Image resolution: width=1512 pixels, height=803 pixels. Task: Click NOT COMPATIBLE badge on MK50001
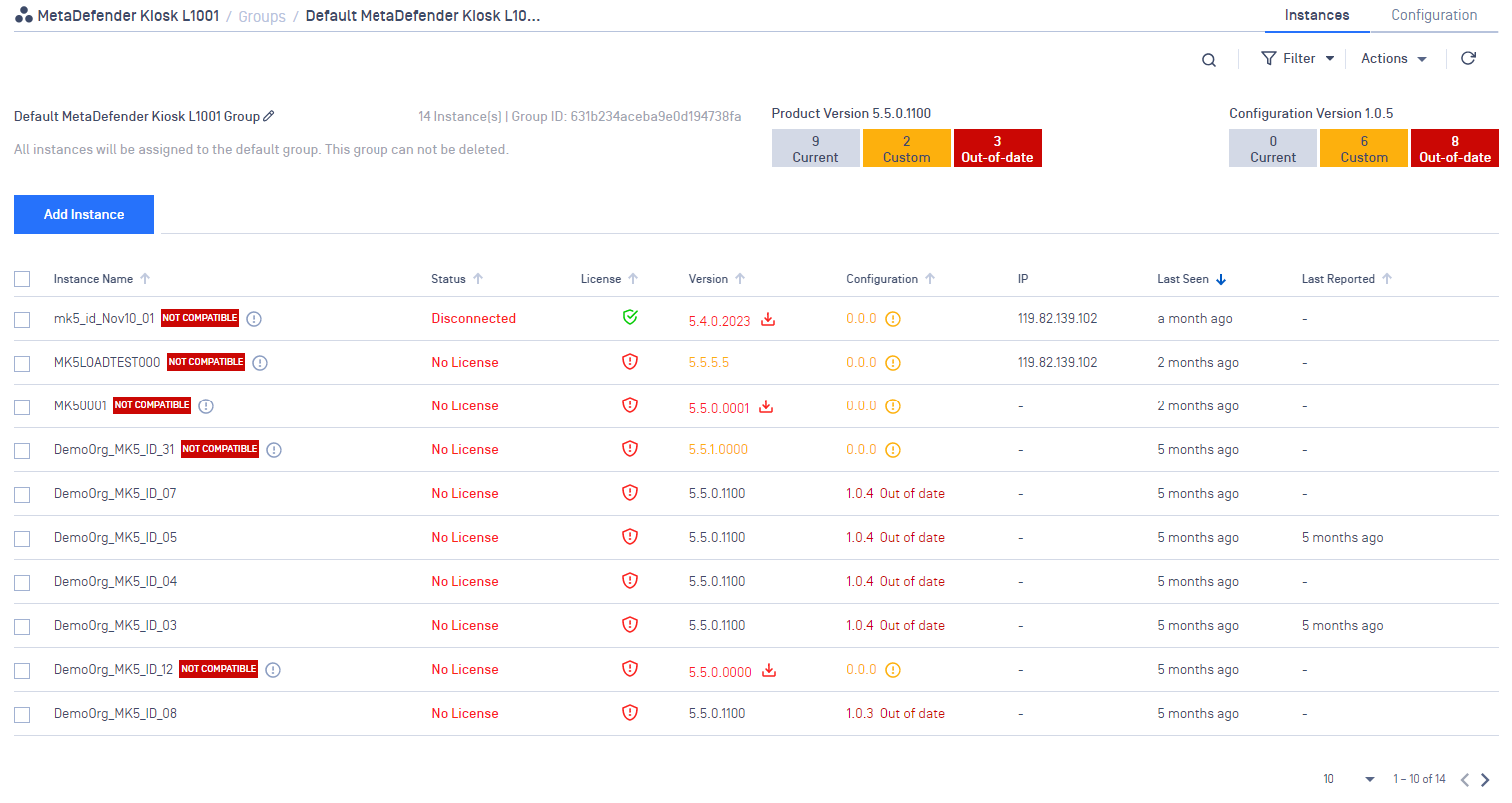[152, 405]
